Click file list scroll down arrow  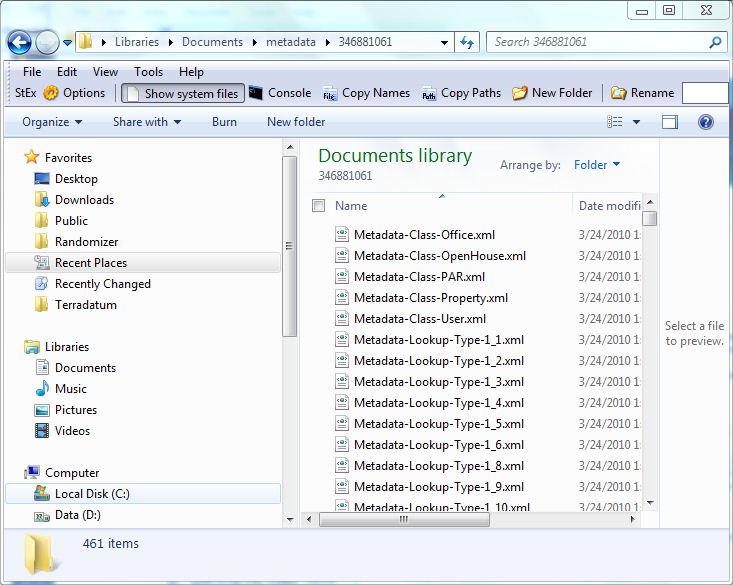(650, 503)
